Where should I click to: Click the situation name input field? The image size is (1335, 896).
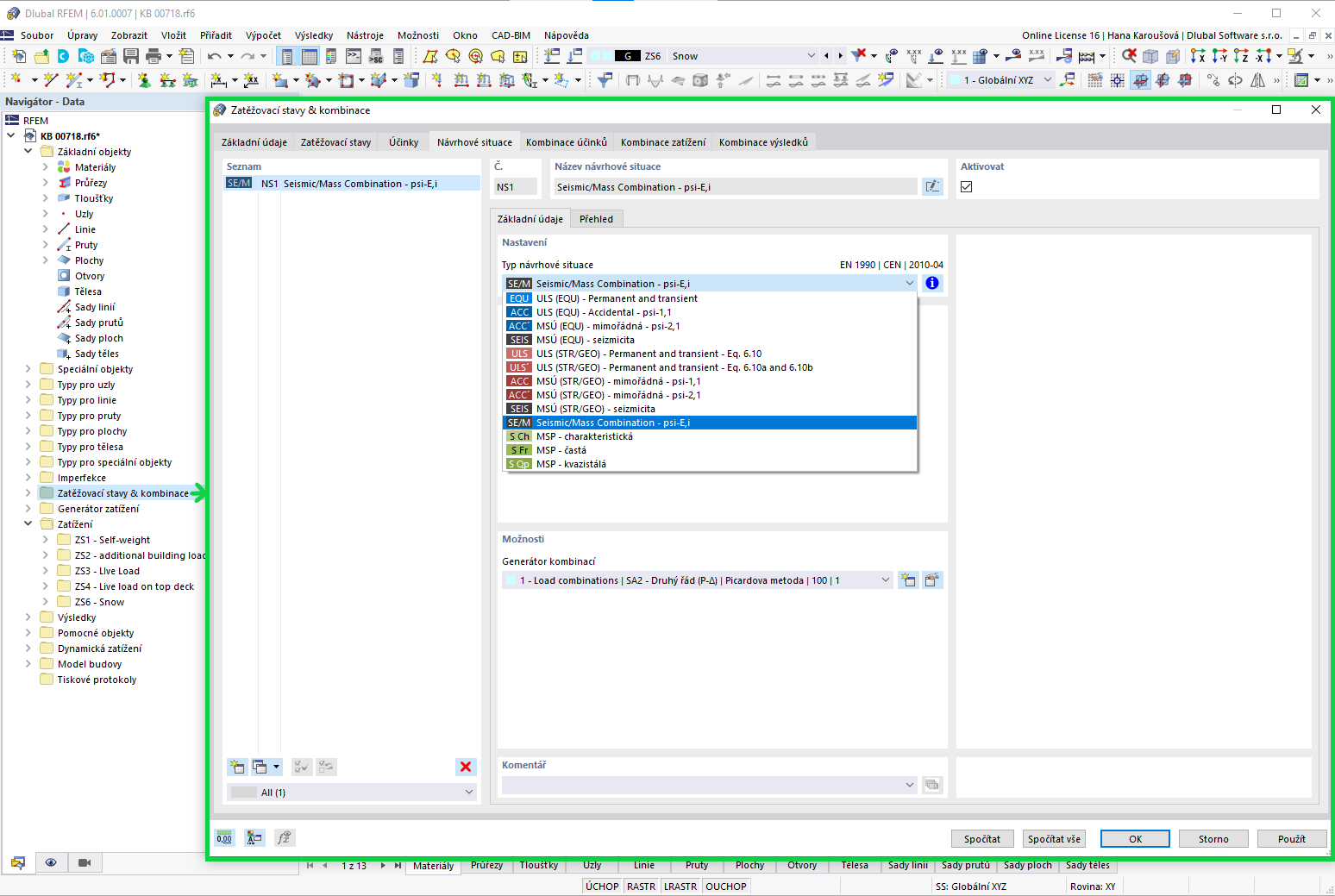coord(735,186)
